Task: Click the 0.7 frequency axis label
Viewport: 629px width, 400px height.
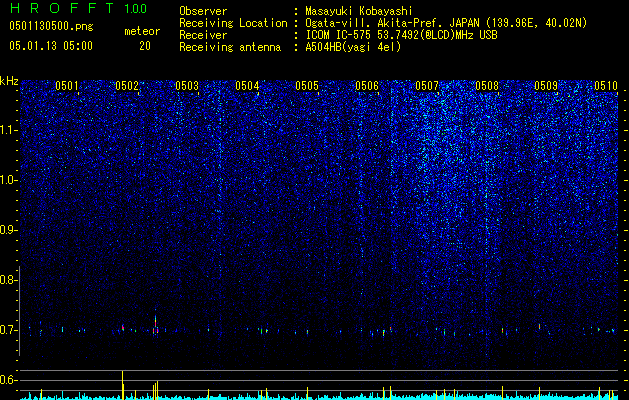Action: click(x=8, y=330)
